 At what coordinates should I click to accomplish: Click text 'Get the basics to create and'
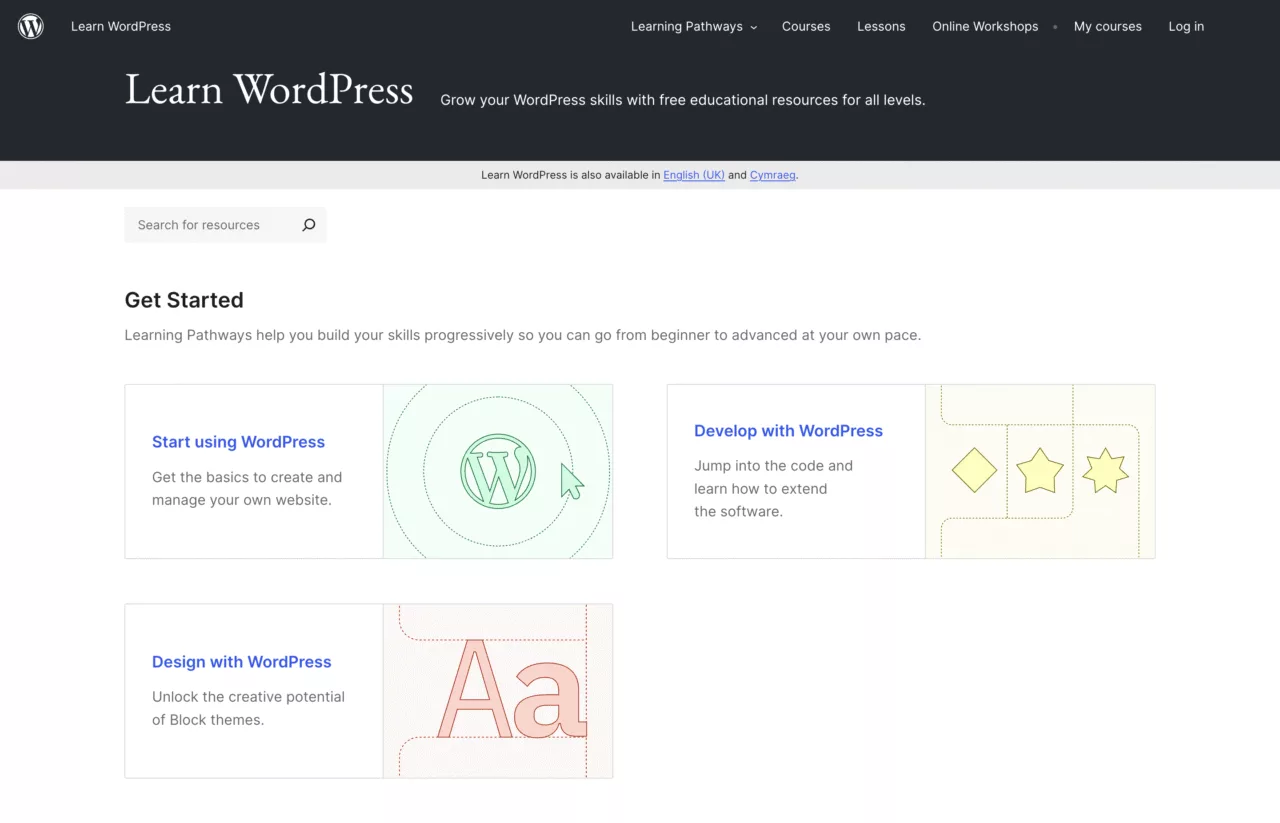pyautogui.click(x=247, y=477)
